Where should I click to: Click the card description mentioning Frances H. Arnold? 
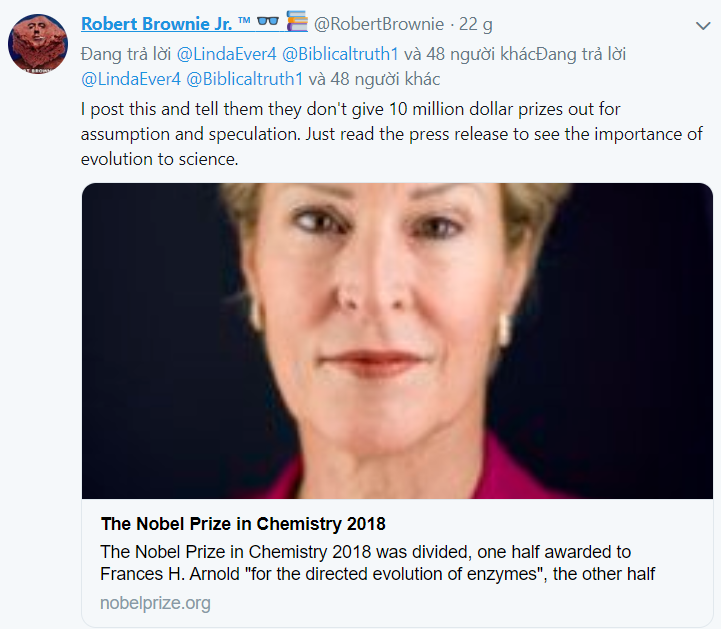378,562
